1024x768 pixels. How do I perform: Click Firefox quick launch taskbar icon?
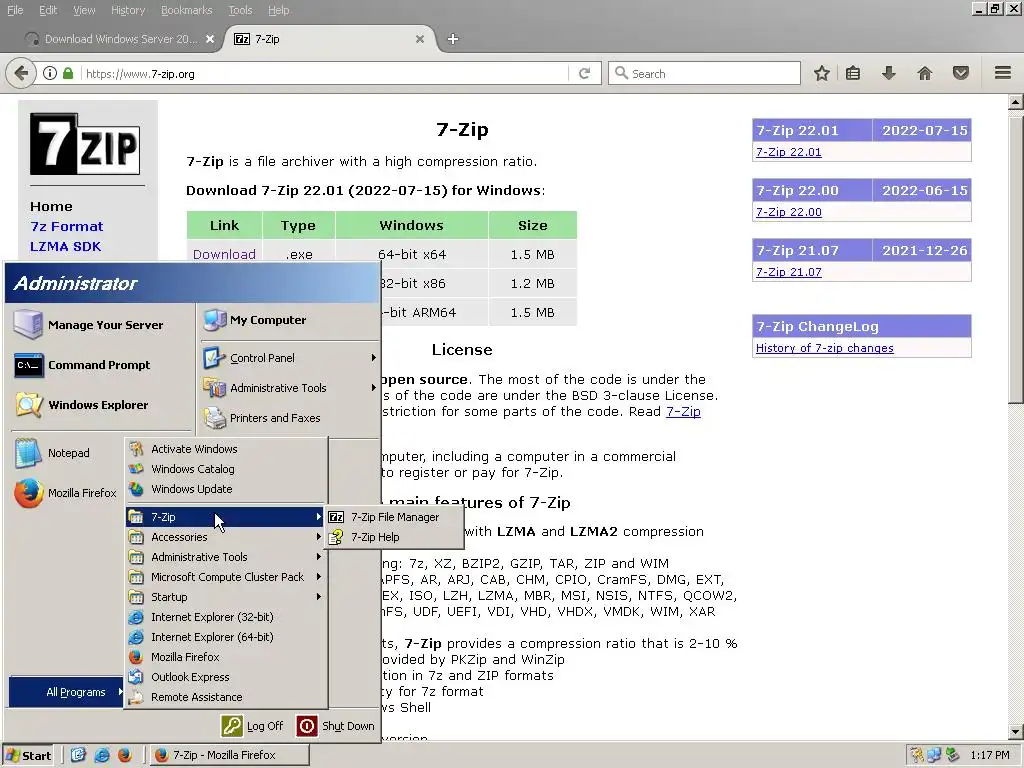click(x=125, y=756)
